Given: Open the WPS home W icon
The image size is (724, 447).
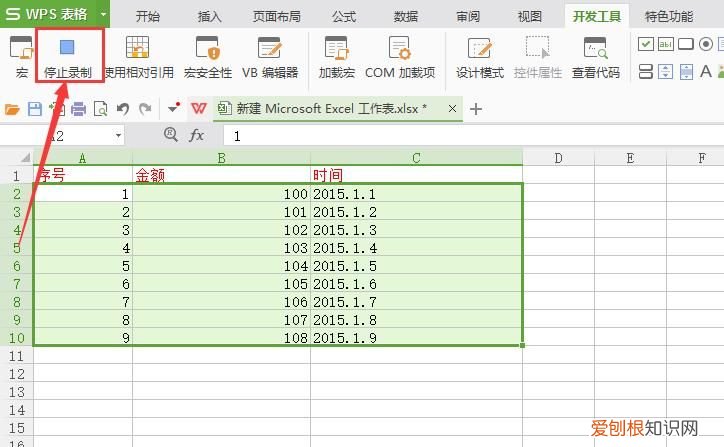Looking at the screenshot, I should tap(199, 109).
